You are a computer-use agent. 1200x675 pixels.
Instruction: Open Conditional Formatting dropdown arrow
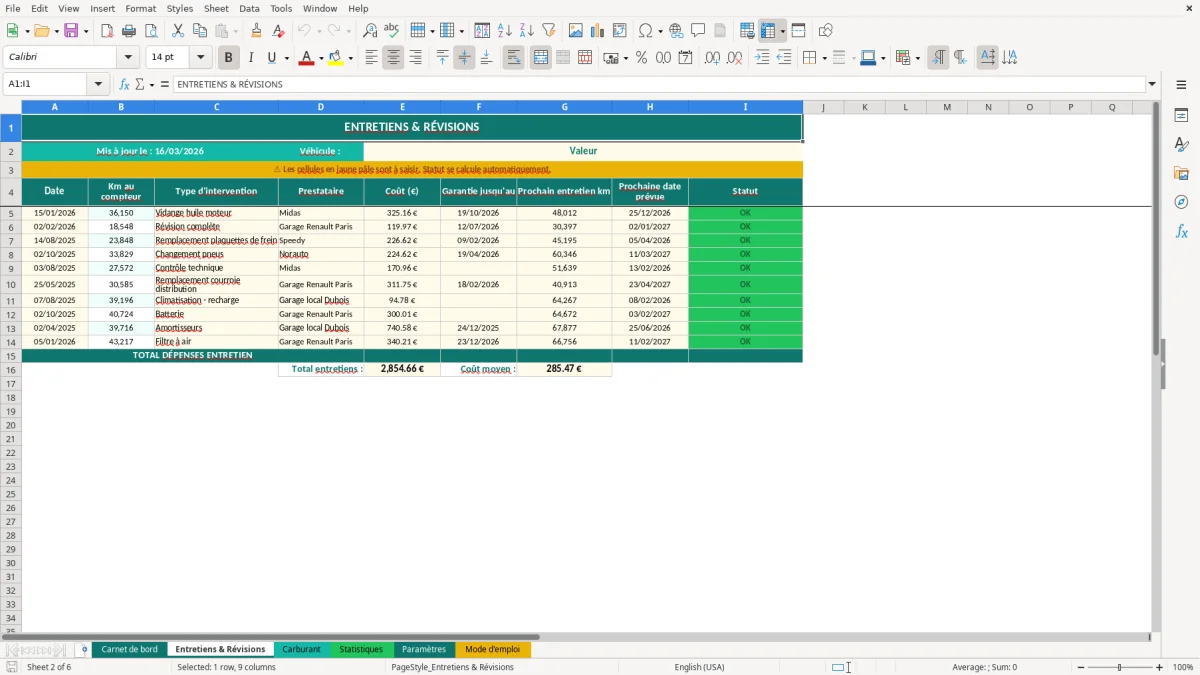pyautogui.click(x=917, y=58)
